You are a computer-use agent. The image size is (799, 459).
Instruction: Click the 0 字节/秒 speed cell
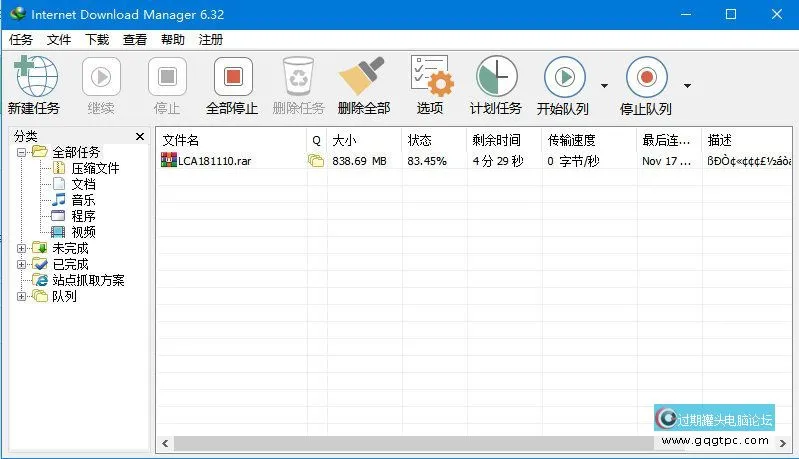click(x=573, y=161)
